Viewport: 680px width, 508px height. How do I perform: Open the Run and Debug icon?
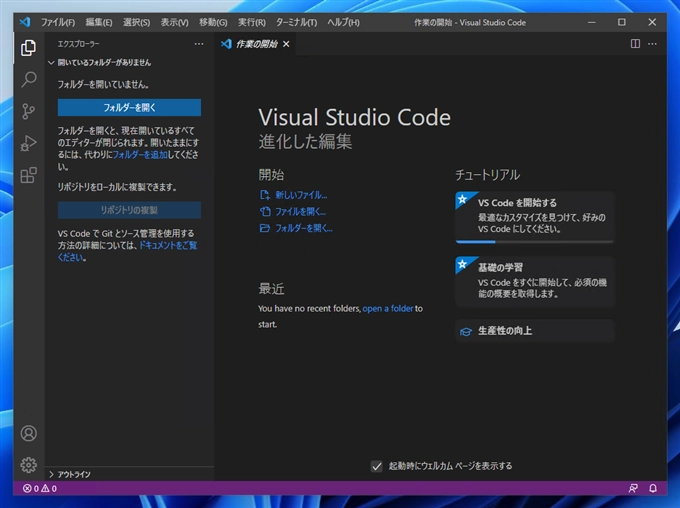pyautogui.click(x=28, y=143)
